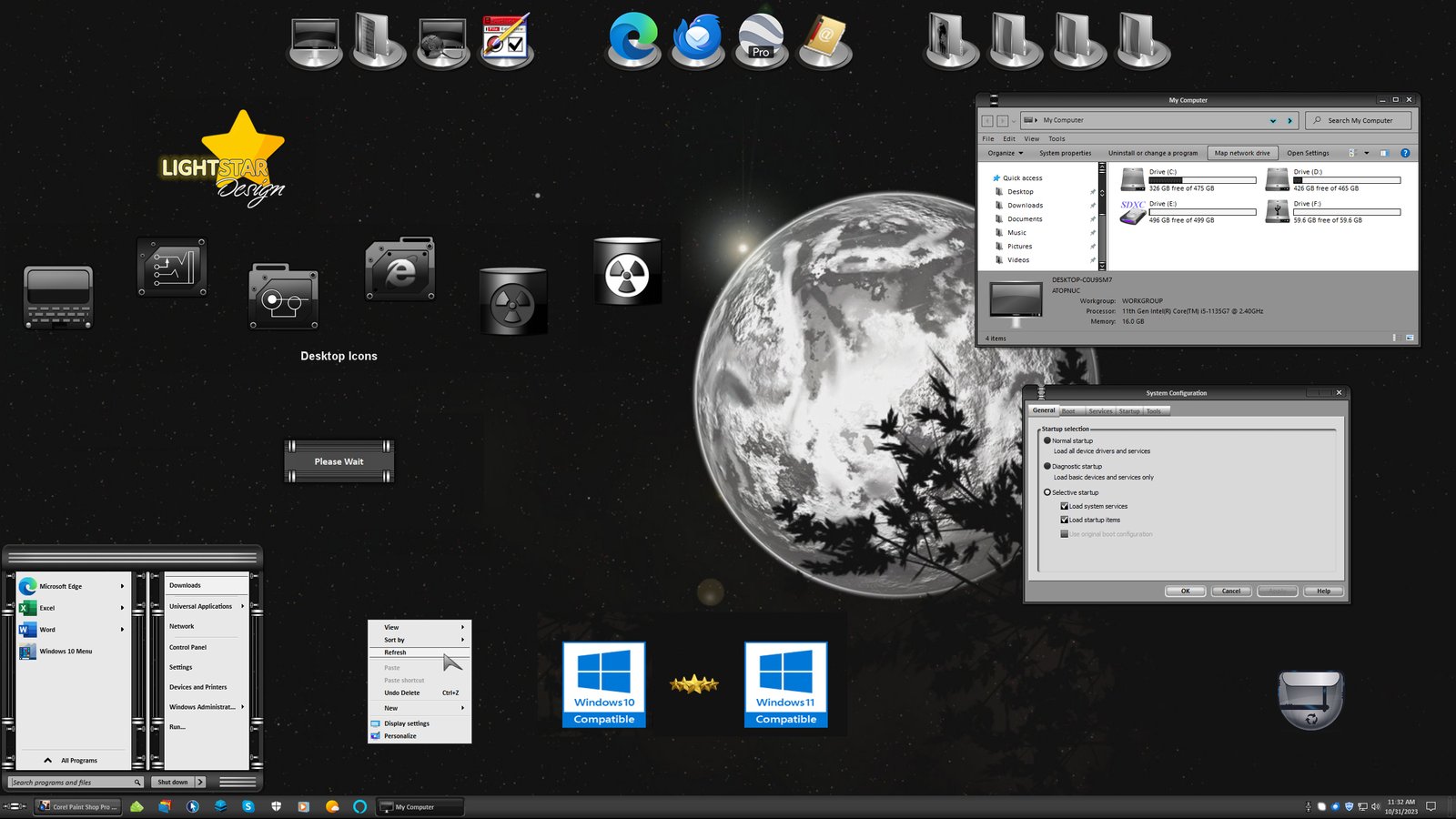Click the navigation pane scrollbar down arrow
The height and width of the screenshot is (819, 1456).
coord(1102,265)
